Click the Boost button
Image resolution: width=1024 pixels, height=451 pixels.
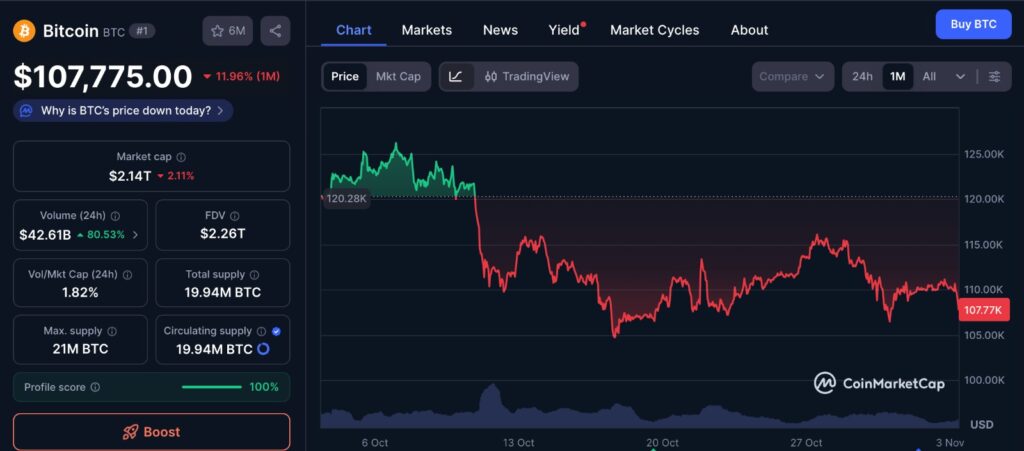tap(152, 432)
